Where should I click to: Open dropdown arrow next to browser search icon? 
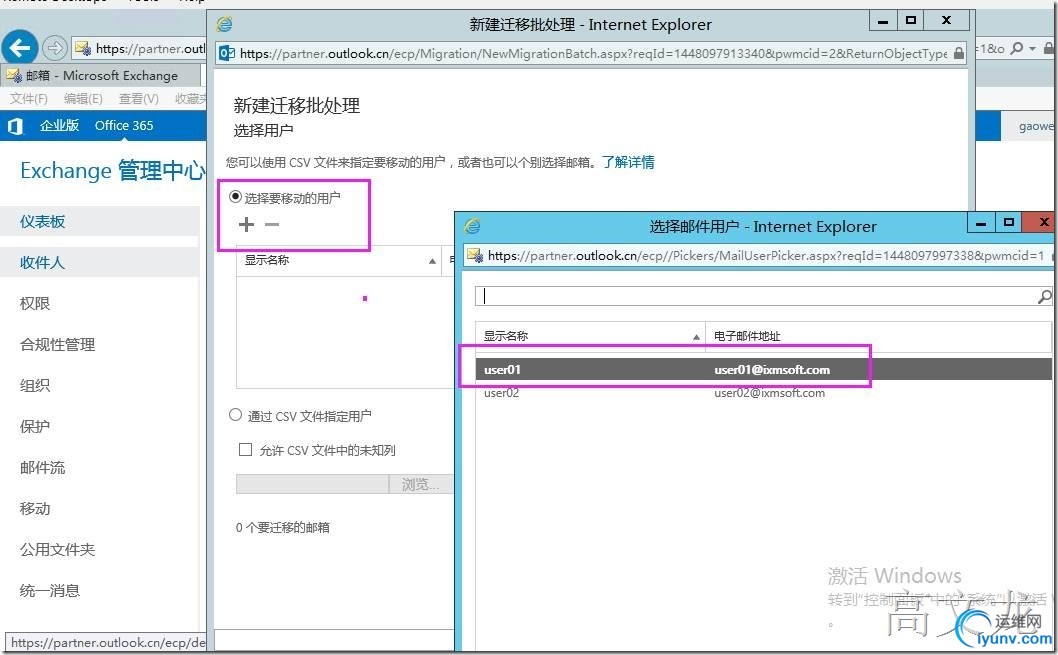[x=1032, y=49]
